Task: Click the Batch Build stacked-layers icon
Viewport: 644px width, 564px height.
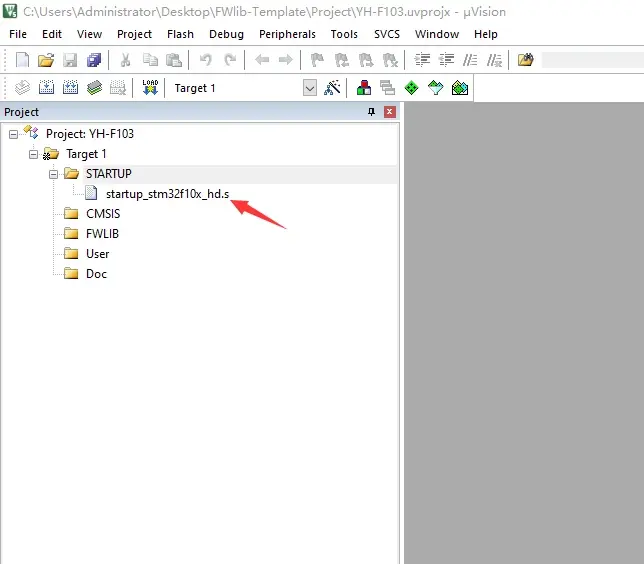Action: [x=94, y=87]
